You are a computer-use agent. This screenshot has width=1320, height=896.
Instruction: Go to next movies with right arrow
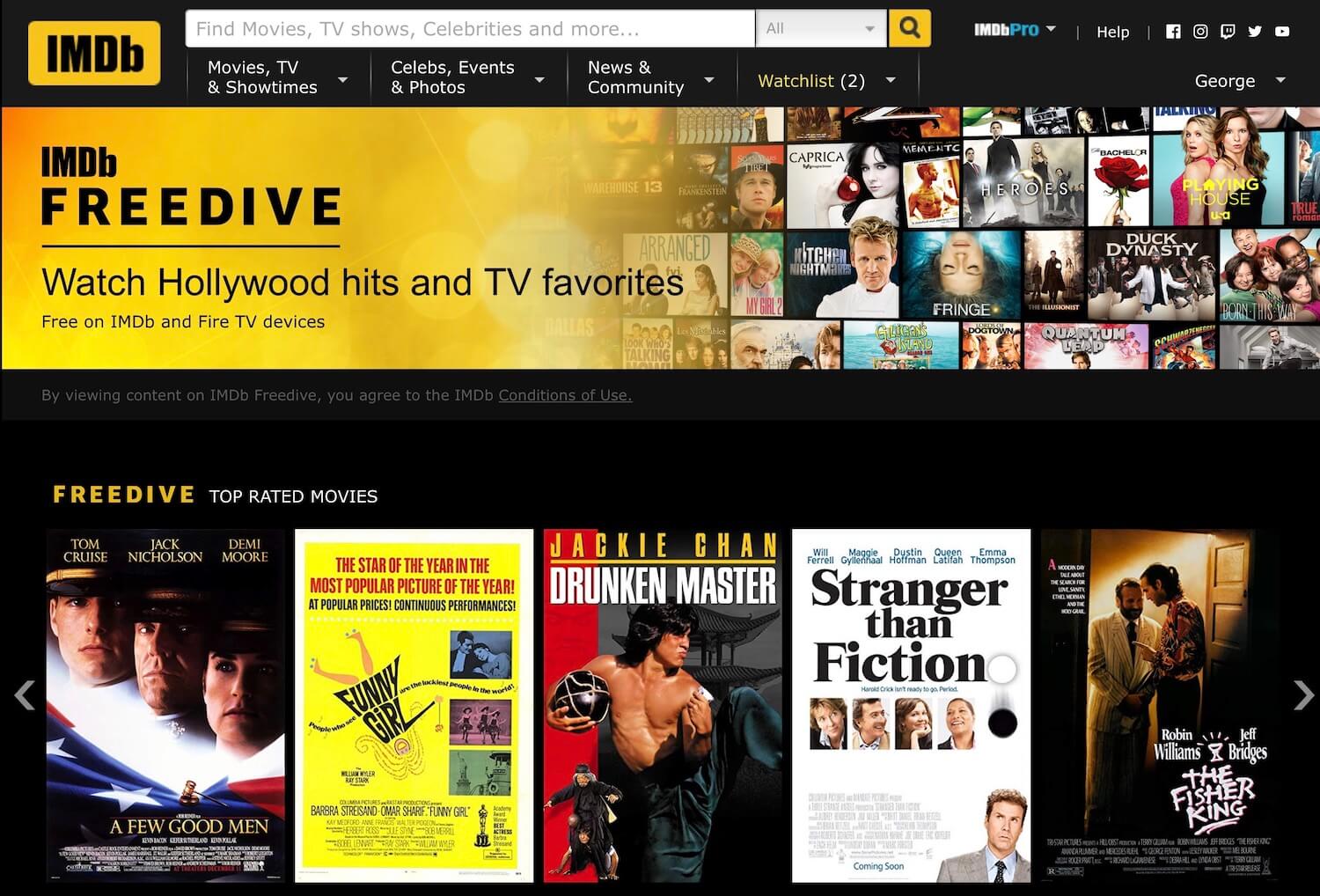pyautogui.click(x=1303, y=694)
